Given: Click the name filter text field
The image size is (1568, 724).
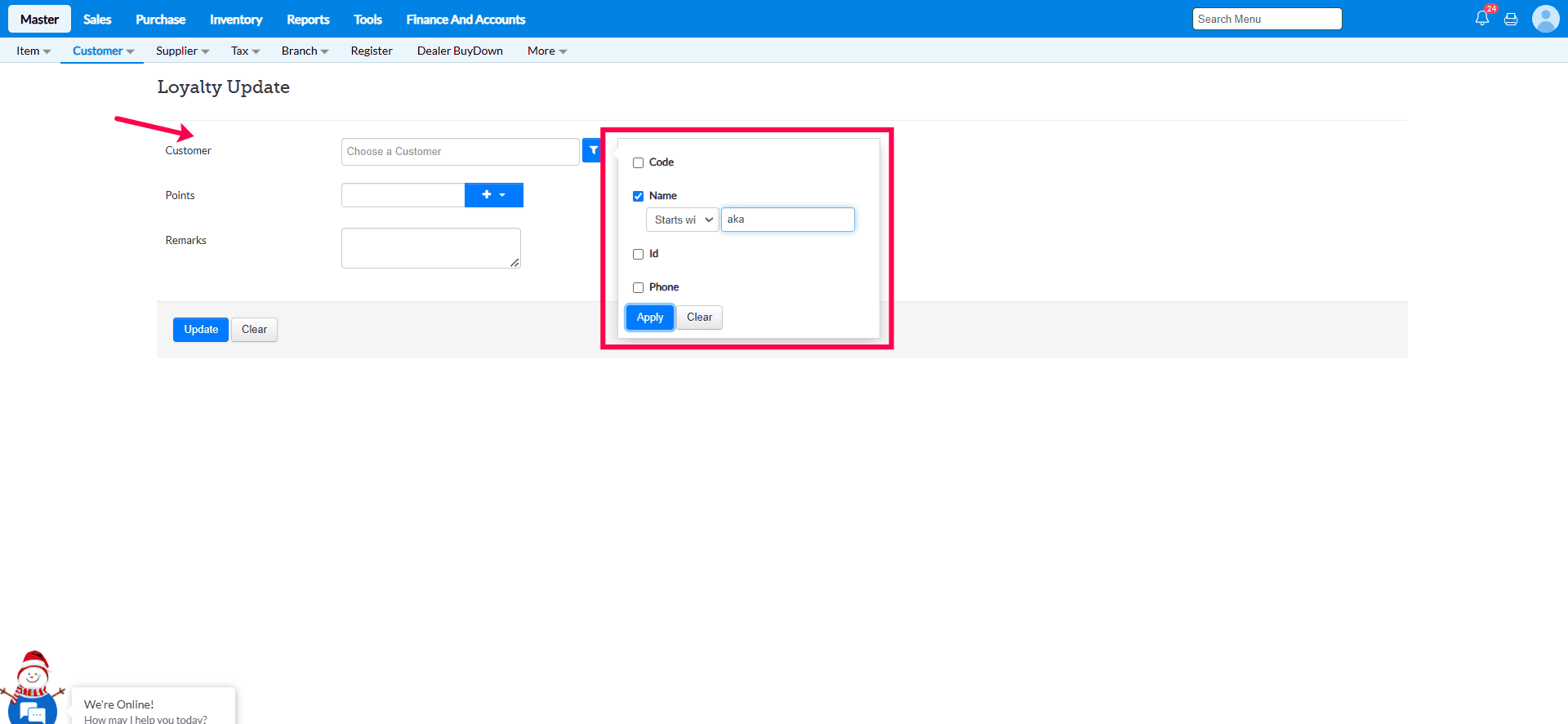Looking at the screenshot, I should tap(788, 220).
